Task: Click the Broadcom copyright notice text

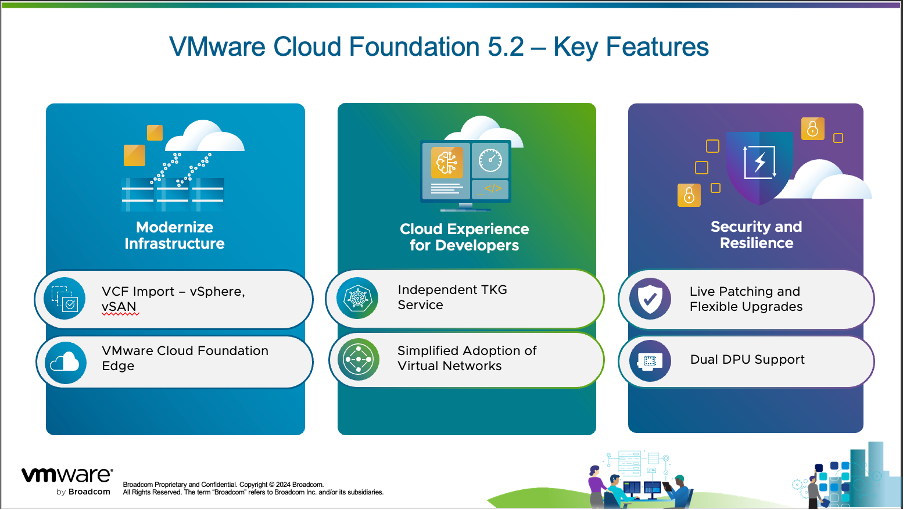Action: (x=252, y=488)
